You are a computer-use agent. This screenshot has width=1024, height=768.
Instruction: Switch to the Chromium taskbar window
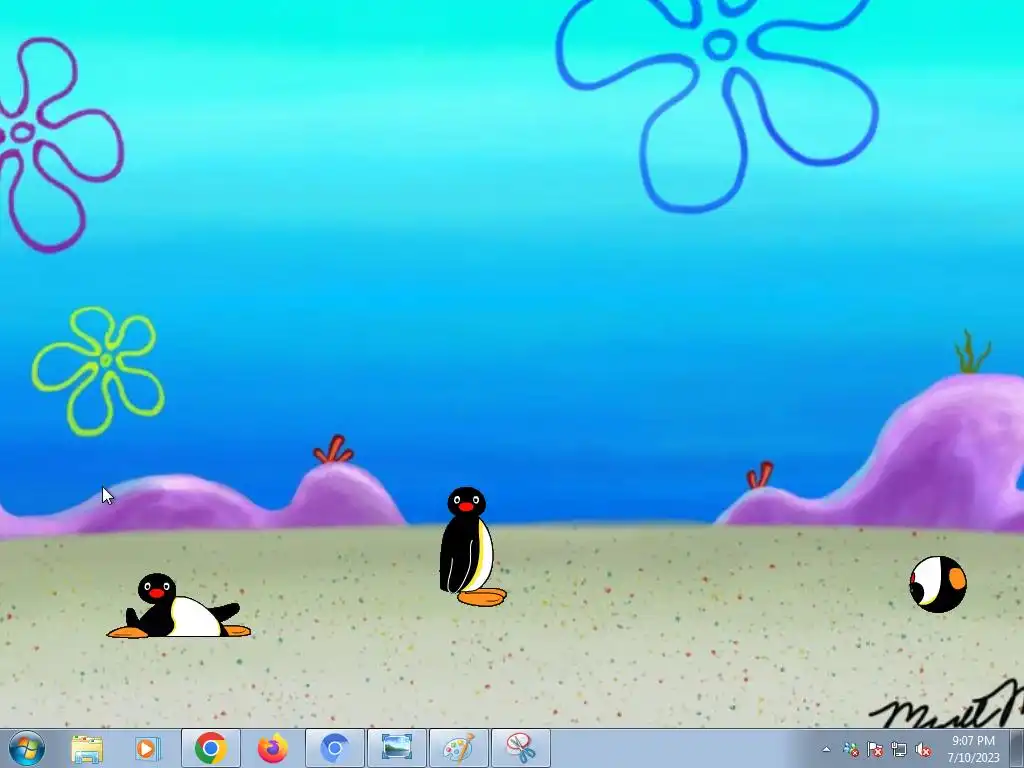click(x=334, y=748)
